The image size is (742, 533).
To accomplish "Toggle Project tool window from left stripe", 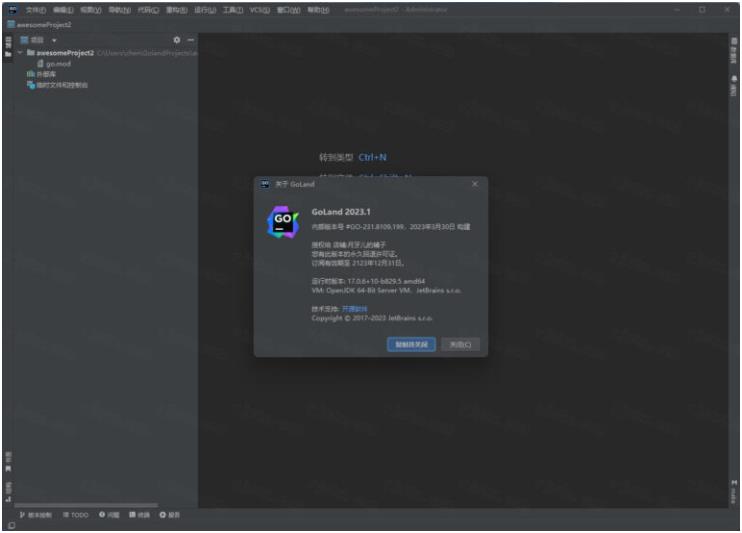I will 8,47.
